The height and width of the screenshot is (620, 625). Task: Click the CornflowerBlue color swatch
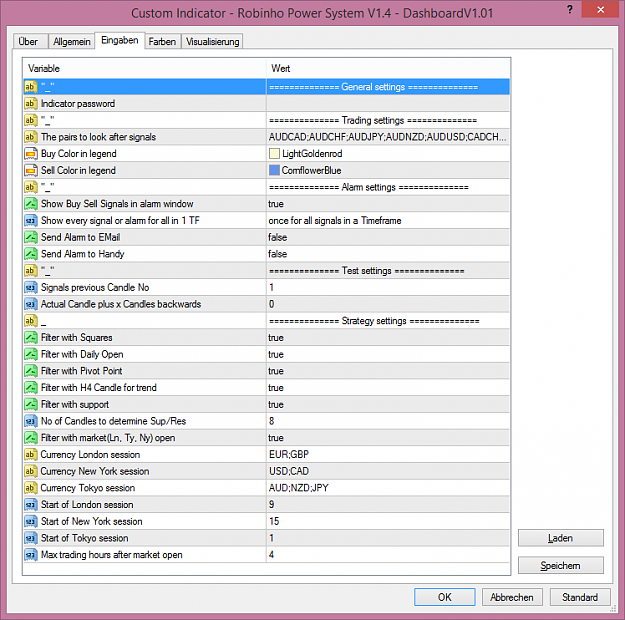tap(274, 171)
